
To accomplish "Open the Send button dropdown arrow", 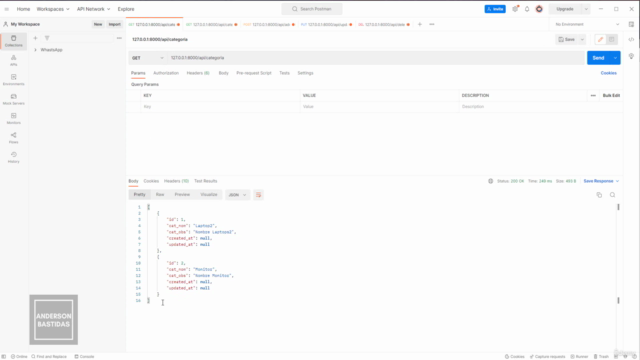I will tap(615, 58).
